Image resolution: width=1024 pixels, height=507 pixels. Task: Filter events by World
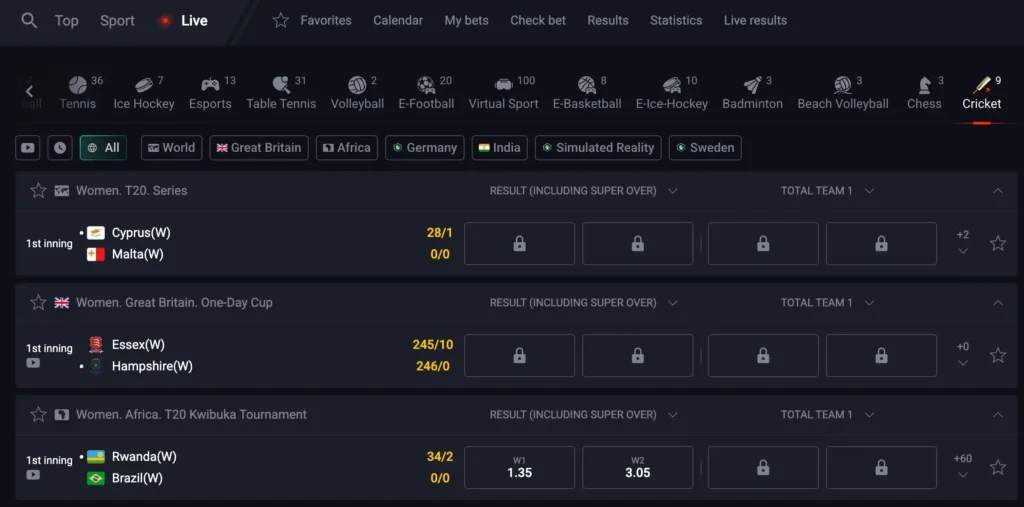pos(172,148)
